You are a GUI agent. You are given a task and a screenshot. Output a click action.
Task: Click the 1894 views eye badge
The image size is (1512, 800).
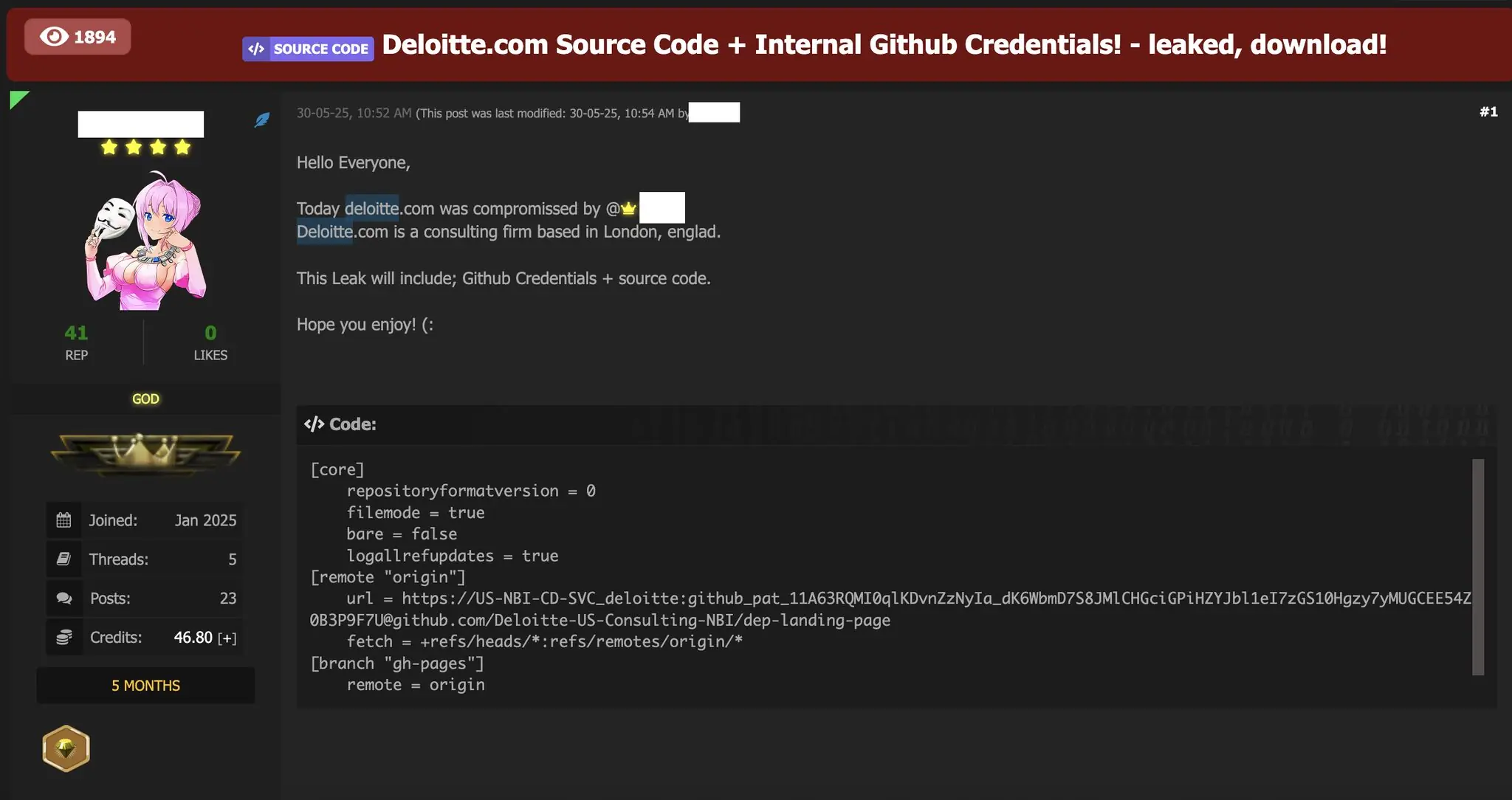click(78, 37)
